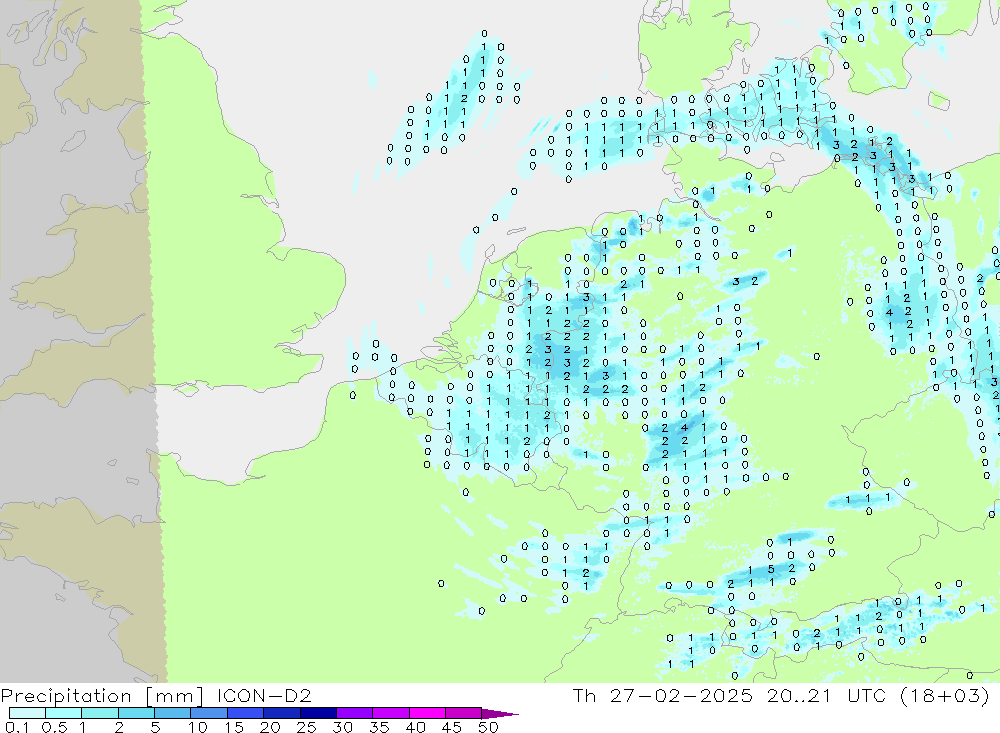
Task: Click the 0.1–0.5 mm legend color swatch
Action: coord(27,713)
